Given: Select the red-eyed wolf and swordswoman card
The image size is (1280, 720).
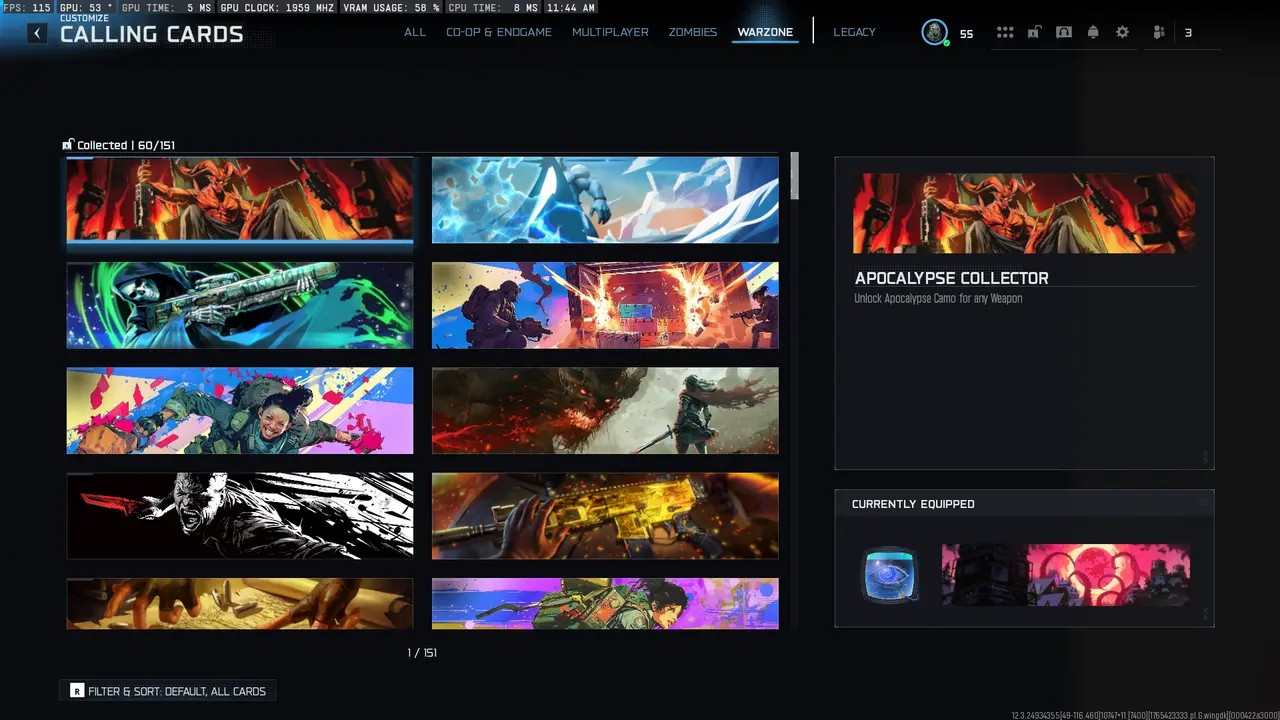Looking at the screenshot, I should pyautogui.click(x=605, y=410).
